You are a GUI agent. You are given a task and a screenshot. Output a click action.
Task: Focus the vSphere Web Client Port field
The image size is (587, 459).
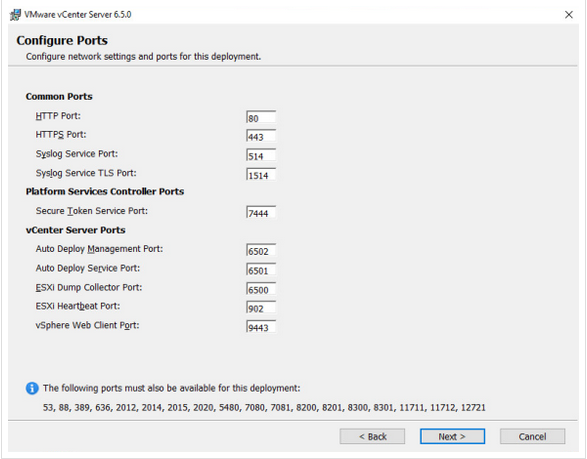click(261, 327)
